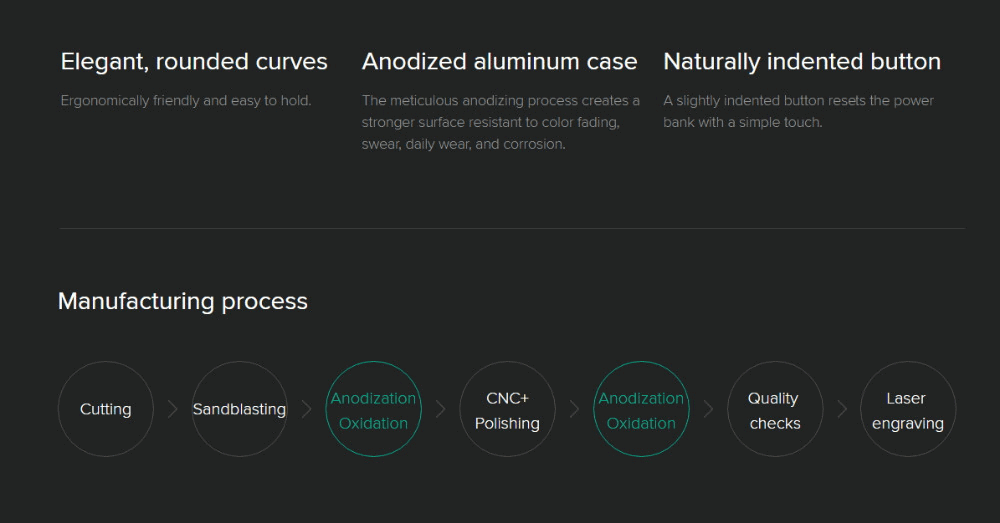
Task: Click the chevron arrow just before Laser engraving
Action: click(x=842, y=409)
